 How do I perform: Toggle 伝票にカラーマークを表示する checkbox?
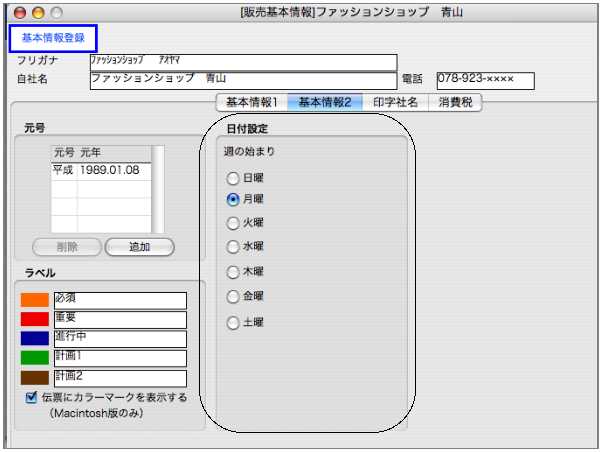32,397
